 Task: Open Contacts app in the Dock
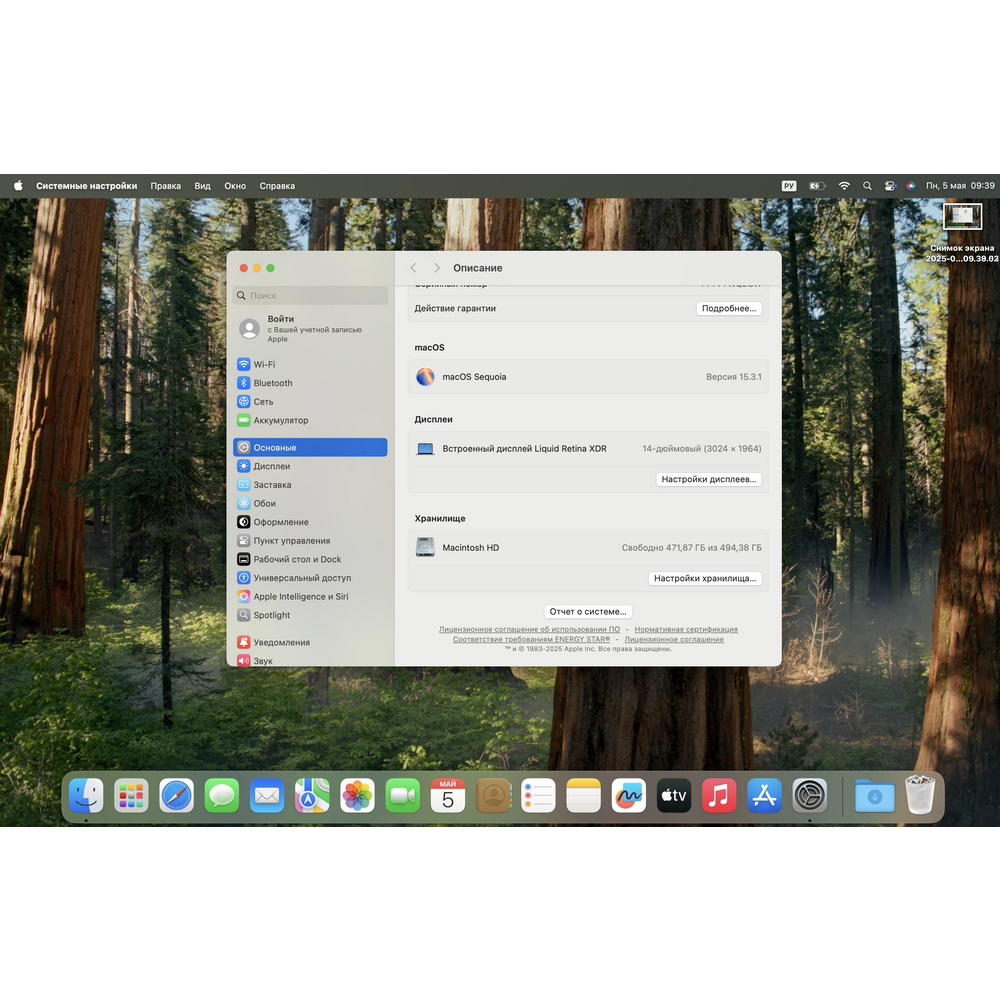click(x=494, y=795)
